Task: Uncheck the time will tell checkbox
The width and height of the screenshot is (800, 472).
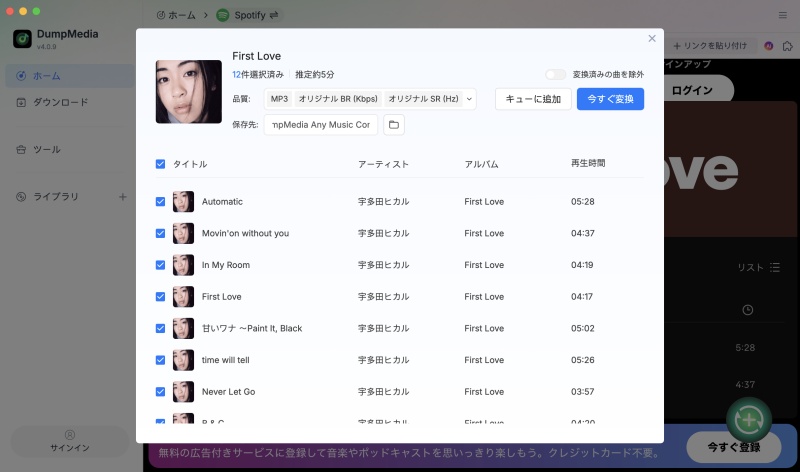Action: 160,360
